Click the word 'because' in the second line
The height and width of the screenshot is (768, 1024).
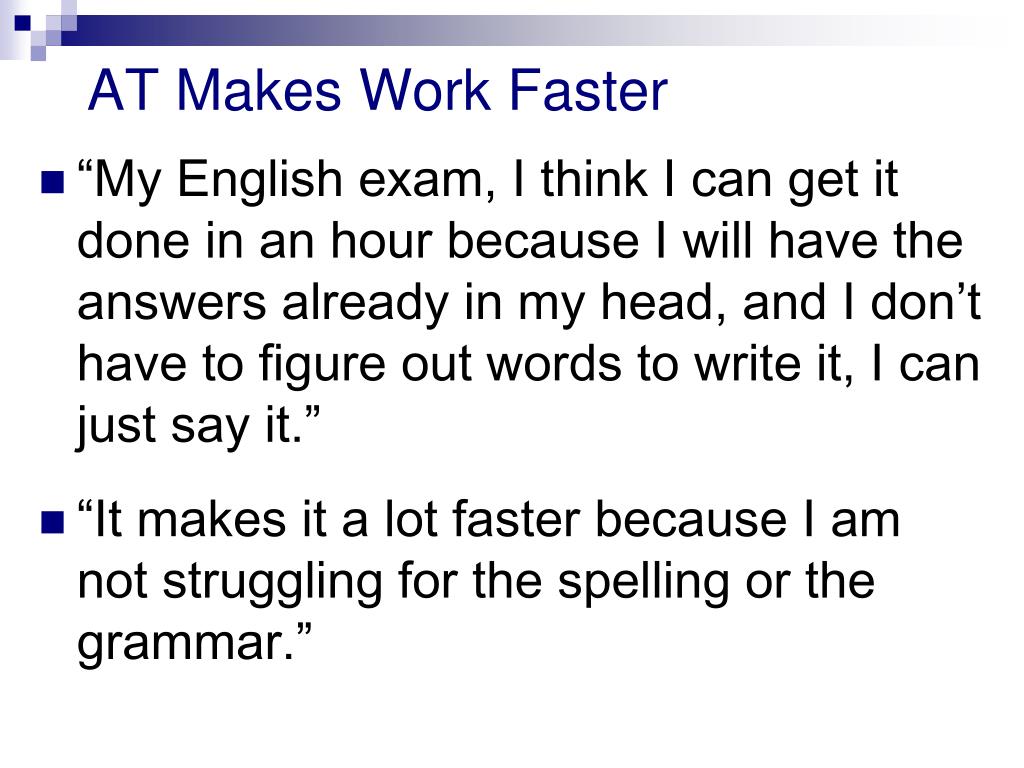coord(543,240)
